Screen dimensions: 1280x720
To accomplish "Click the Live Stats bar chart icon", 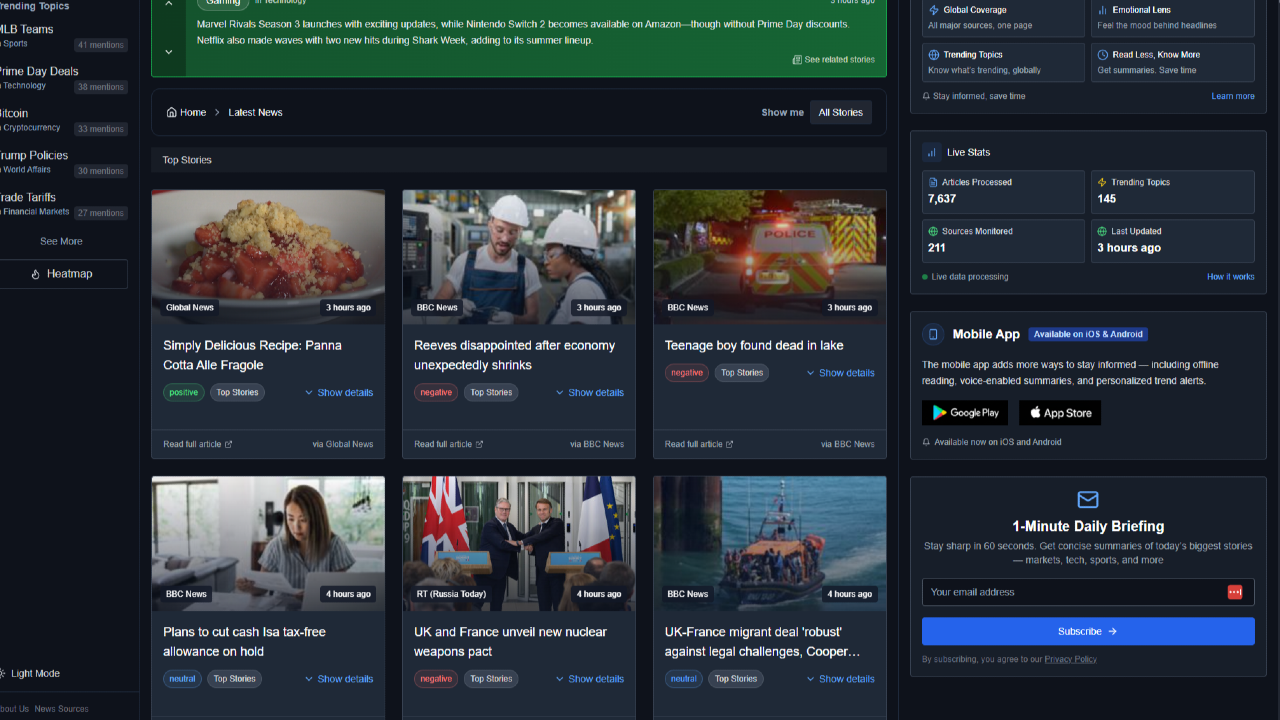I will 932,152.
